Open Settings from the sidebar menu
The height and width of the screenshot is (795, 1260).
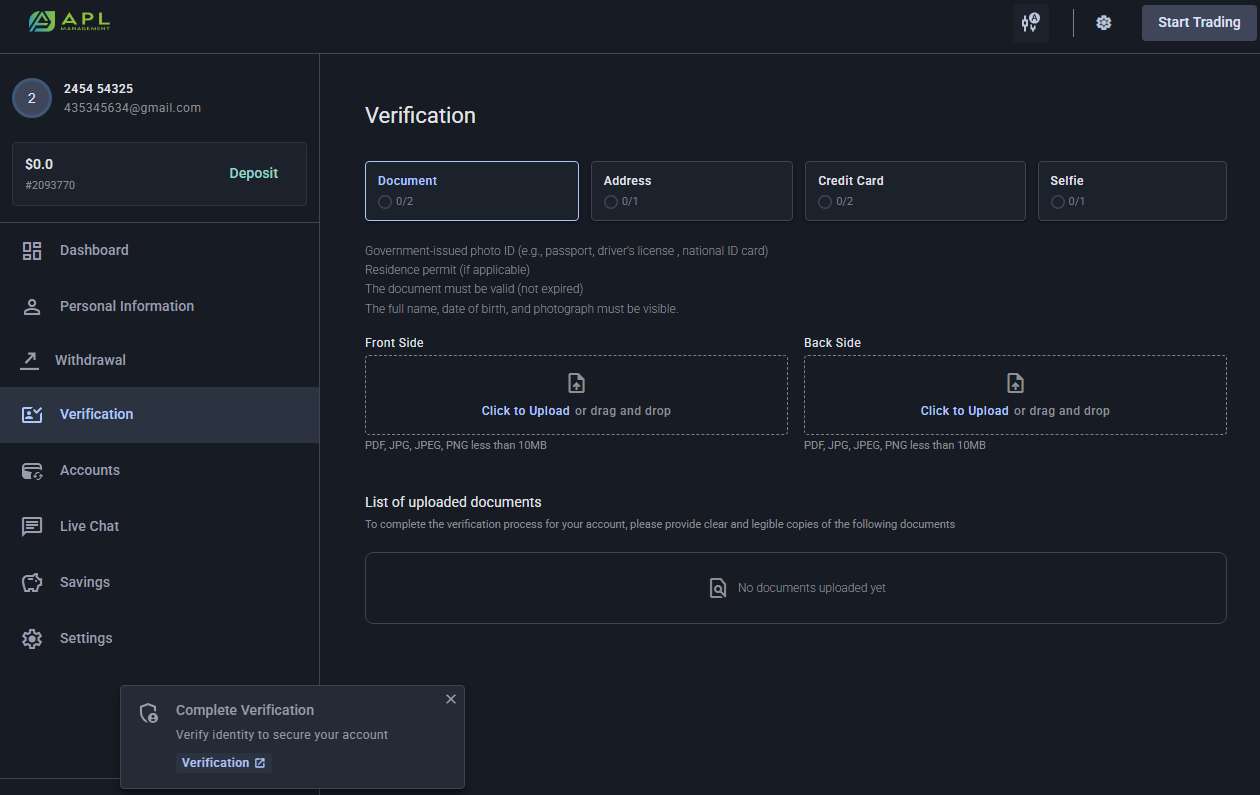point(86,638)
